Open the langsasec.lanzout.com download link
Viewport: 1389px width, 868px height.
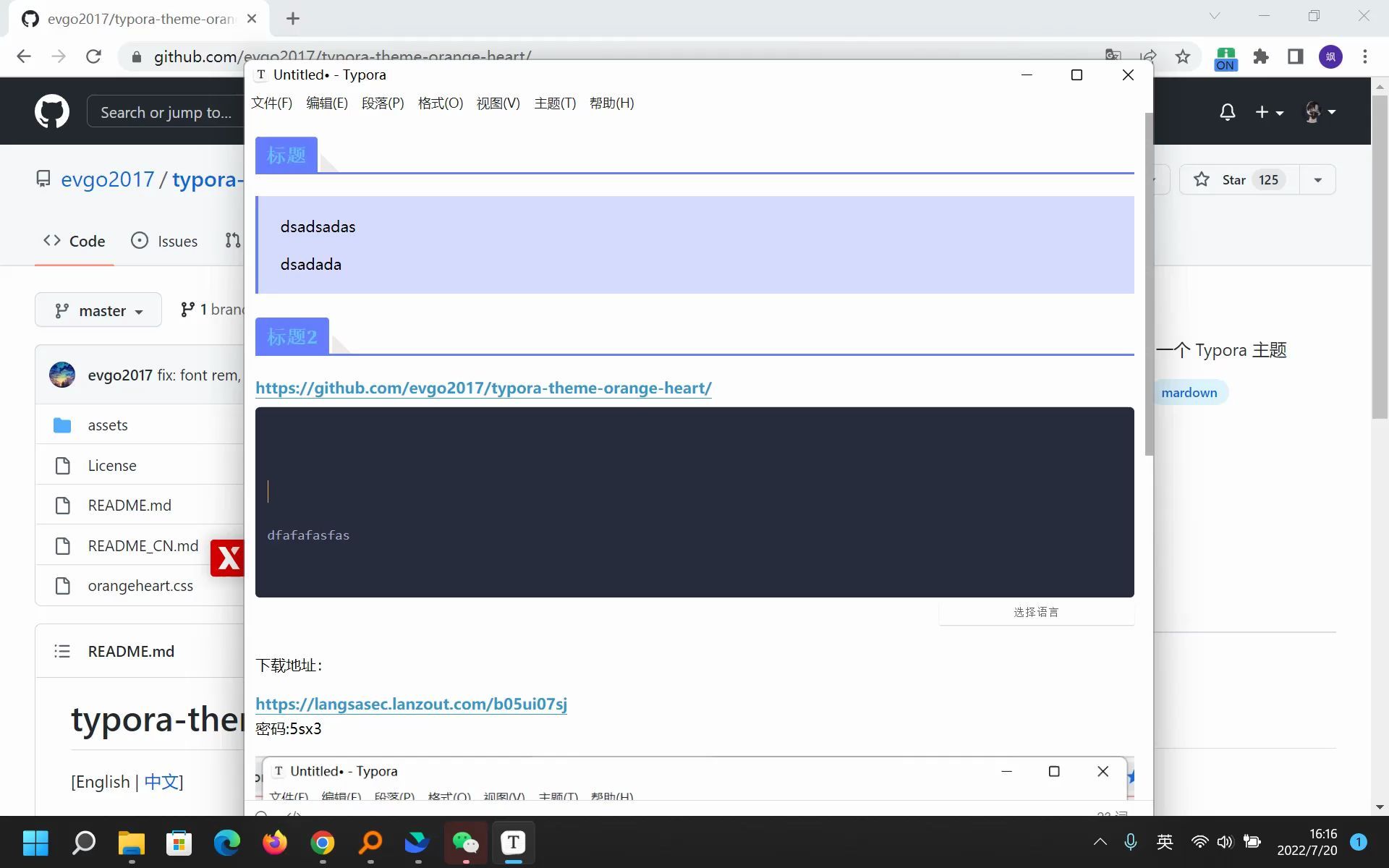[x=411, y=704]
